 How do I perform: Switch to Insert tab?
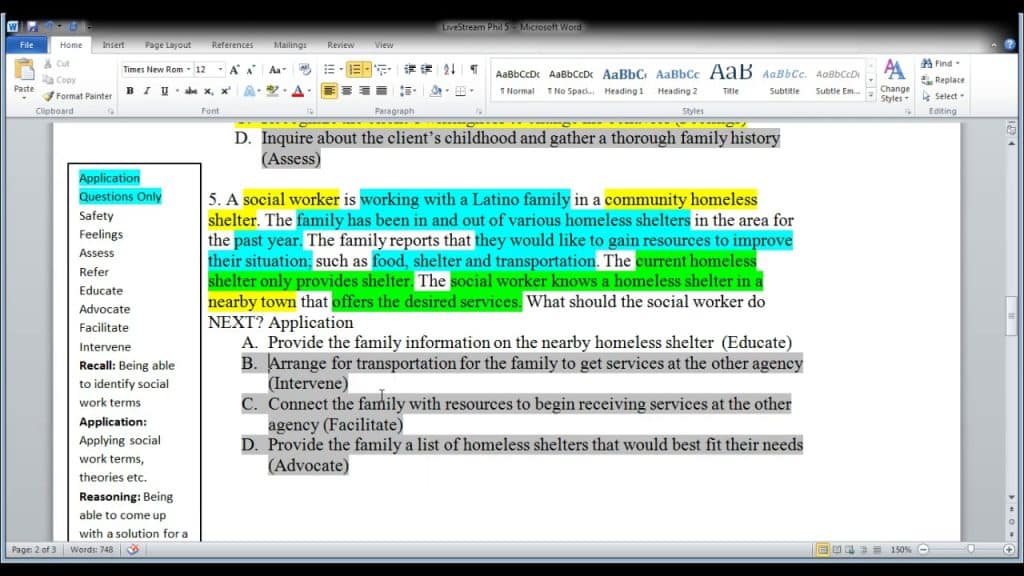pyautogui.click(x=113, y=45)
